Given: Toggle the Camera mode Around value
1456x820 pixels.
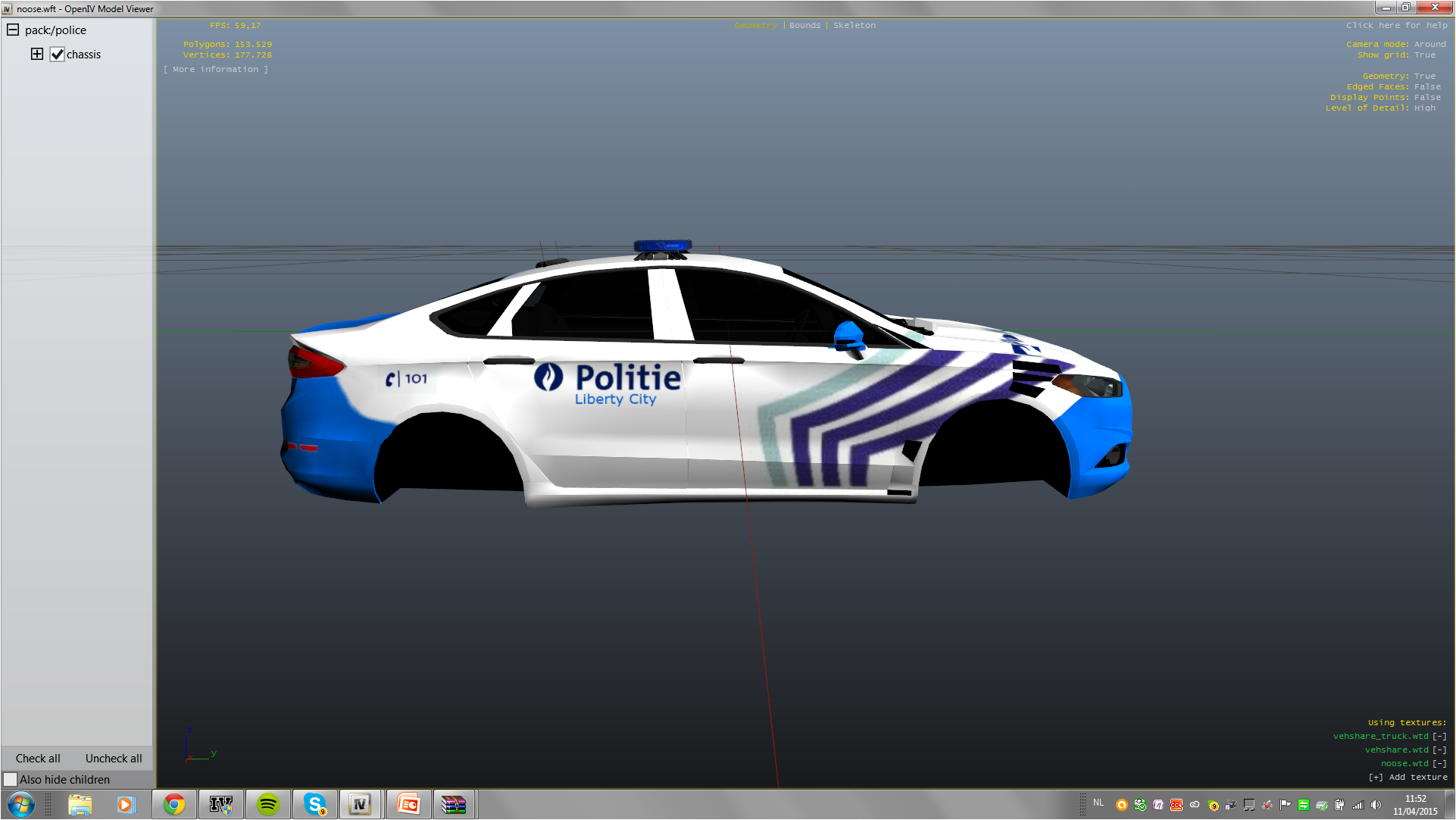Looking at the screenshot, I should [x=1429, y=45].
